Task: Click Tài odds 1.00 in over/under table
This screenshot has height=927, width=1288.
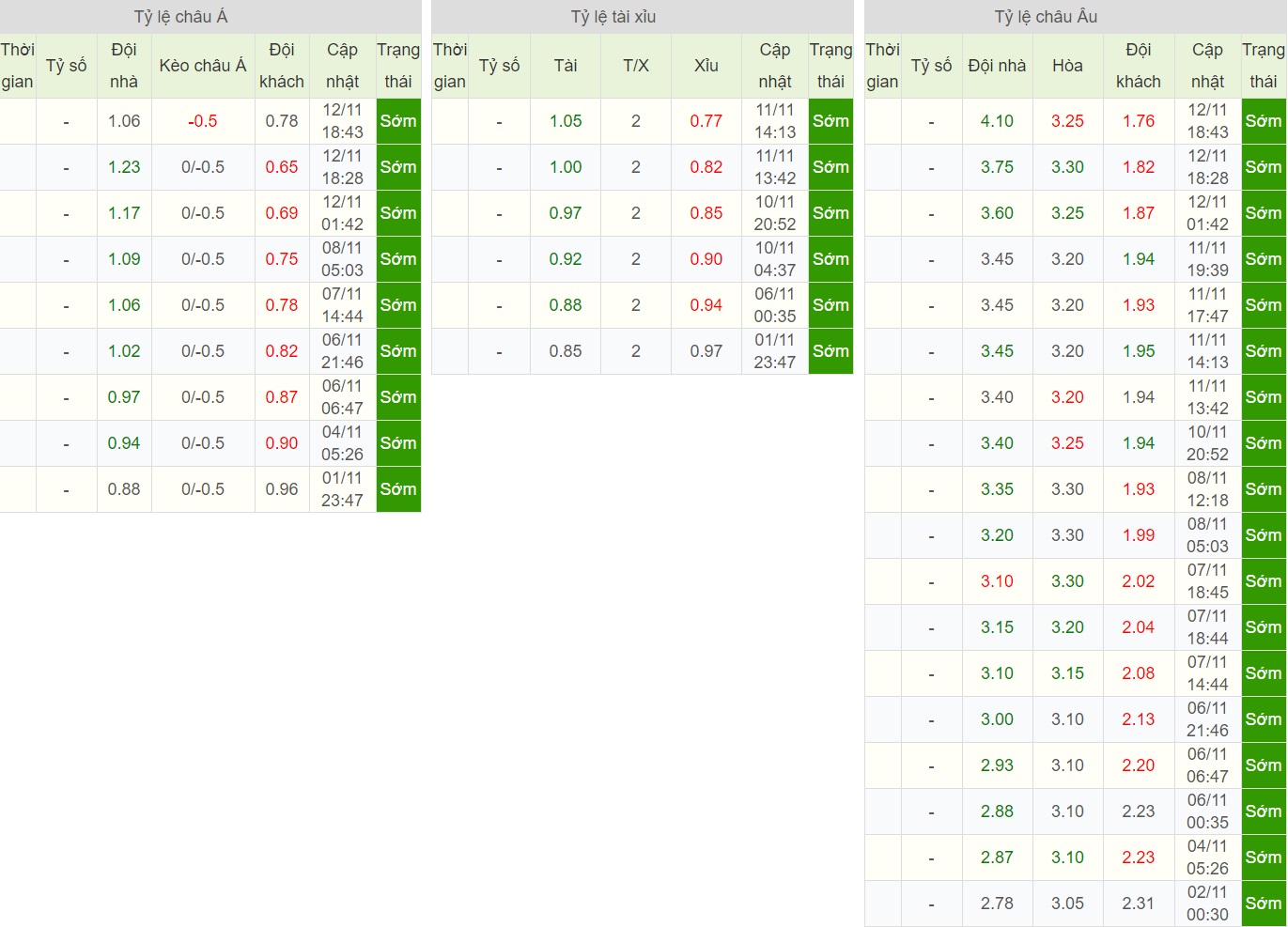Action: [x=566, y=167]
